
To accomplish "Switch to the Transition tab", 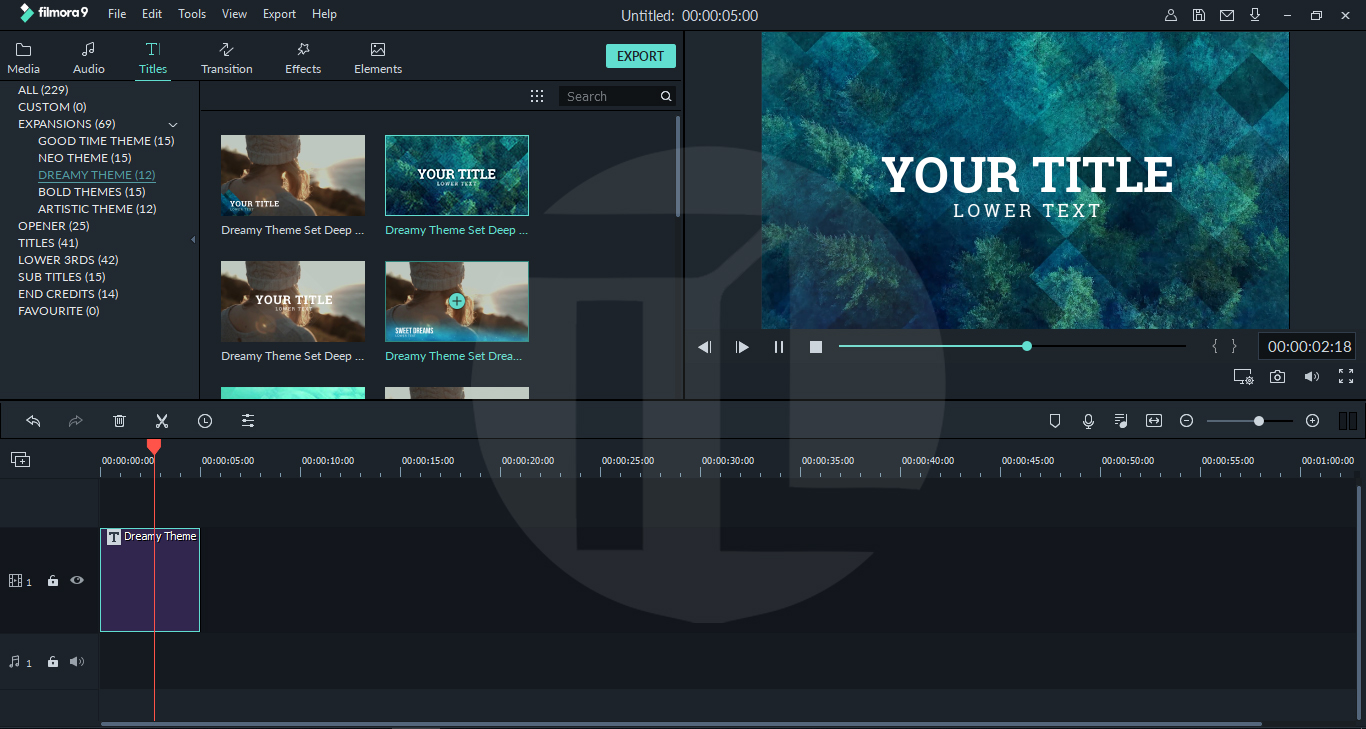I will point(226,57).
